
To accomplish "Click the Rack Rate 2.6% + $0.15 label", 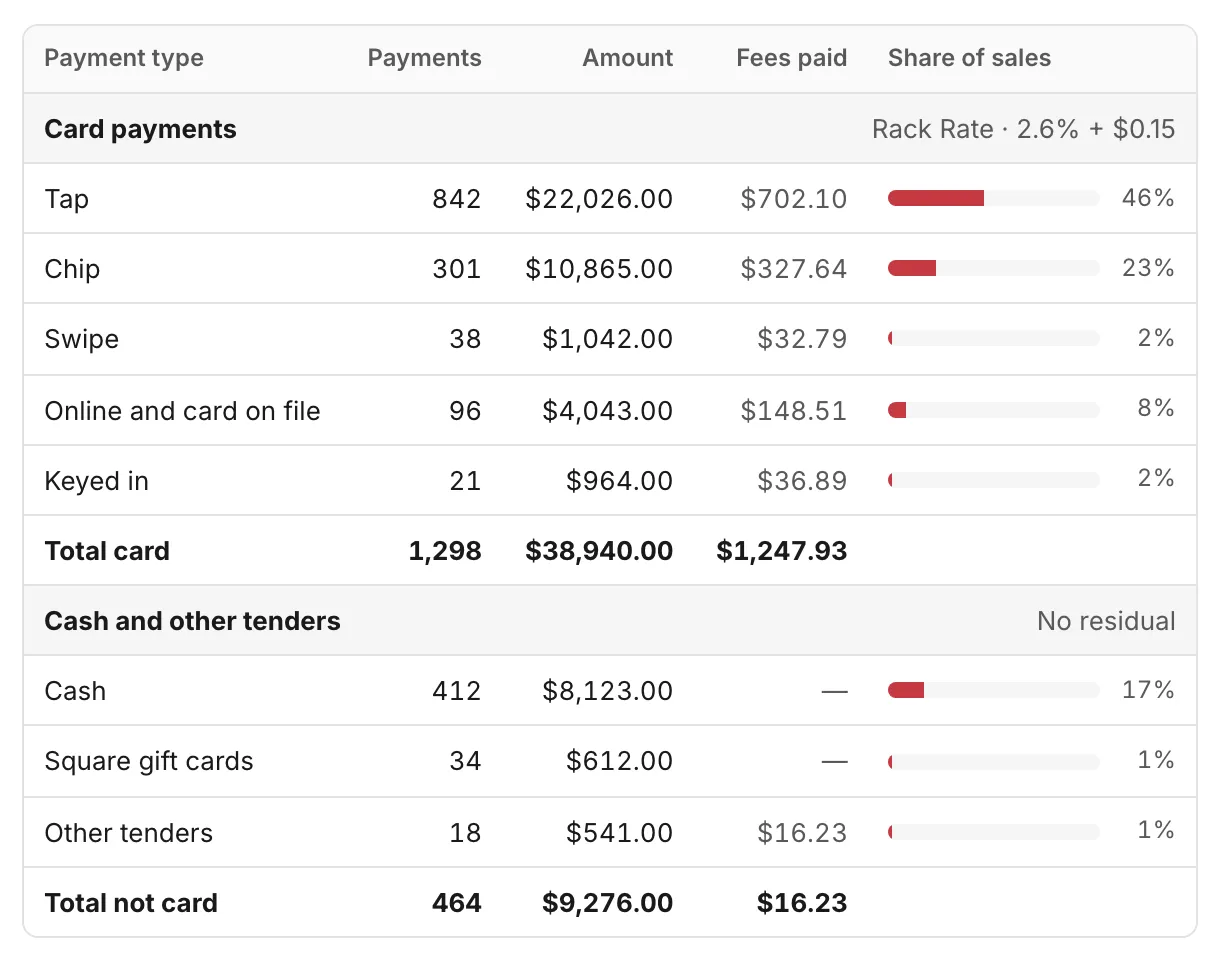I will 1023,129.
